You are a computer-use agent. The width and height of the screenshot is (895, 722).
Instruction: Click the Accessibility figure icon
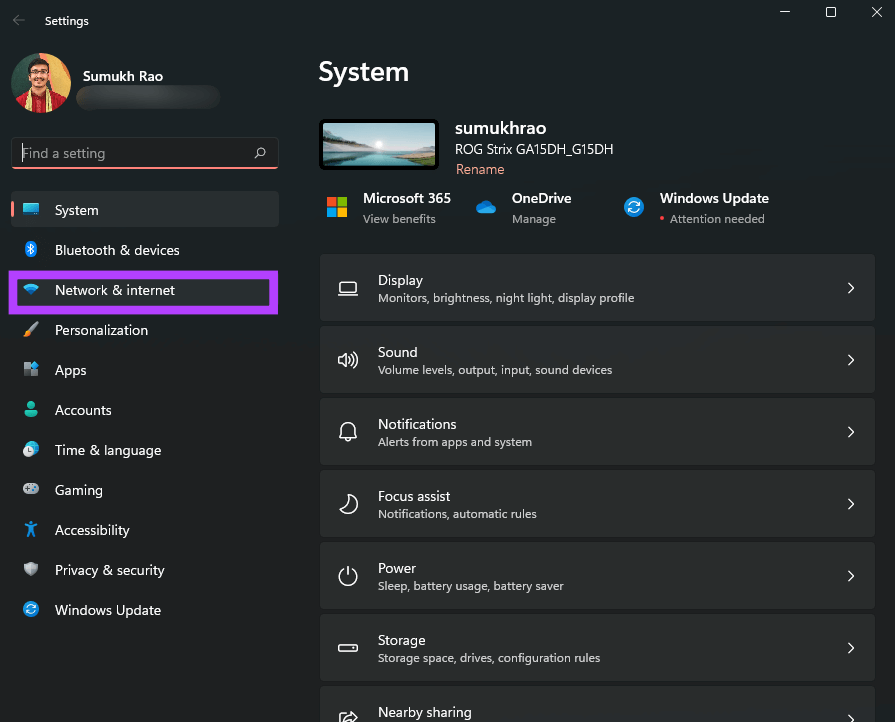31,529
